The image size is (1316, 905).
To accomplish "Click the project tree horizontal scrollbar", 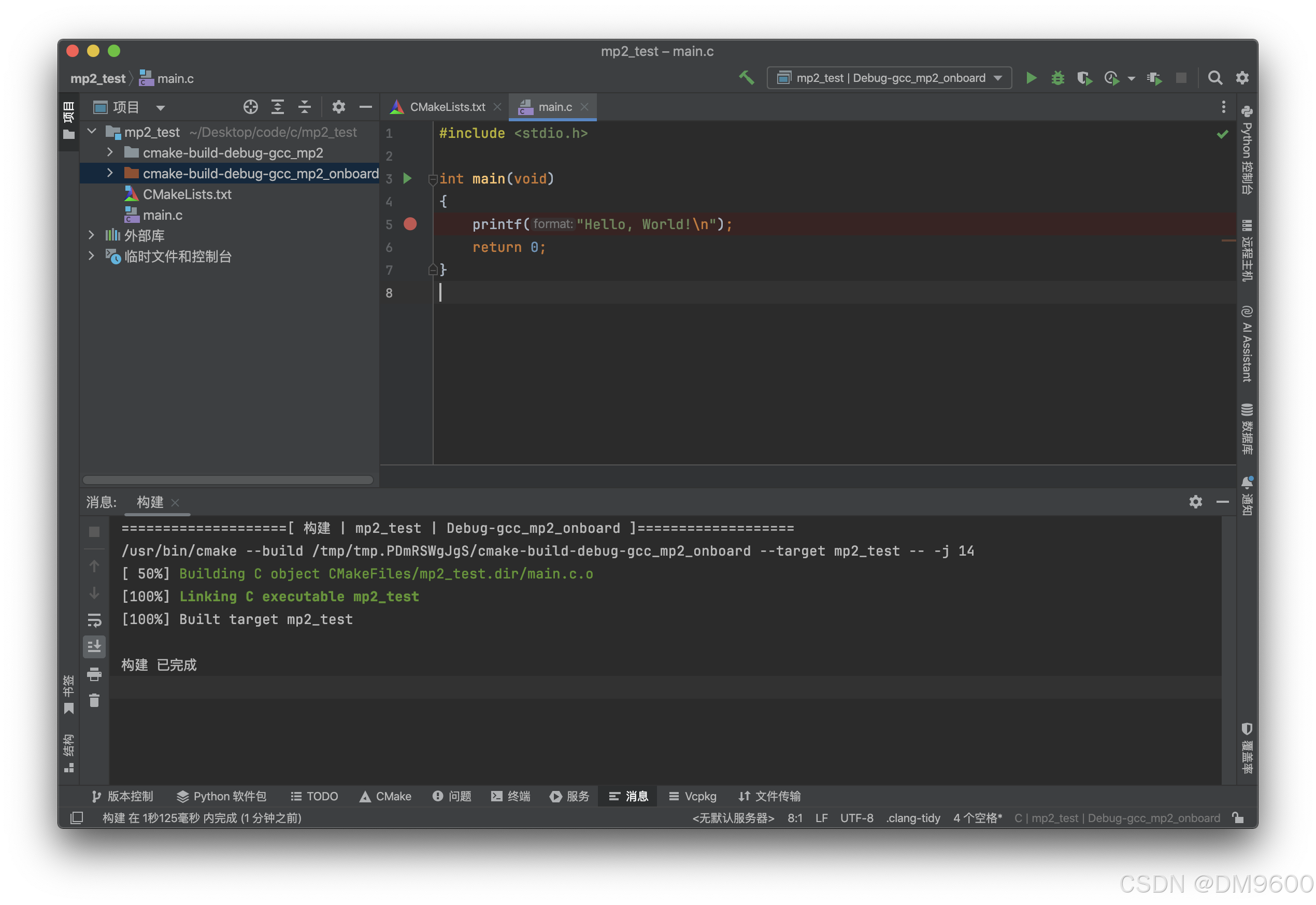I will (228, 480).
